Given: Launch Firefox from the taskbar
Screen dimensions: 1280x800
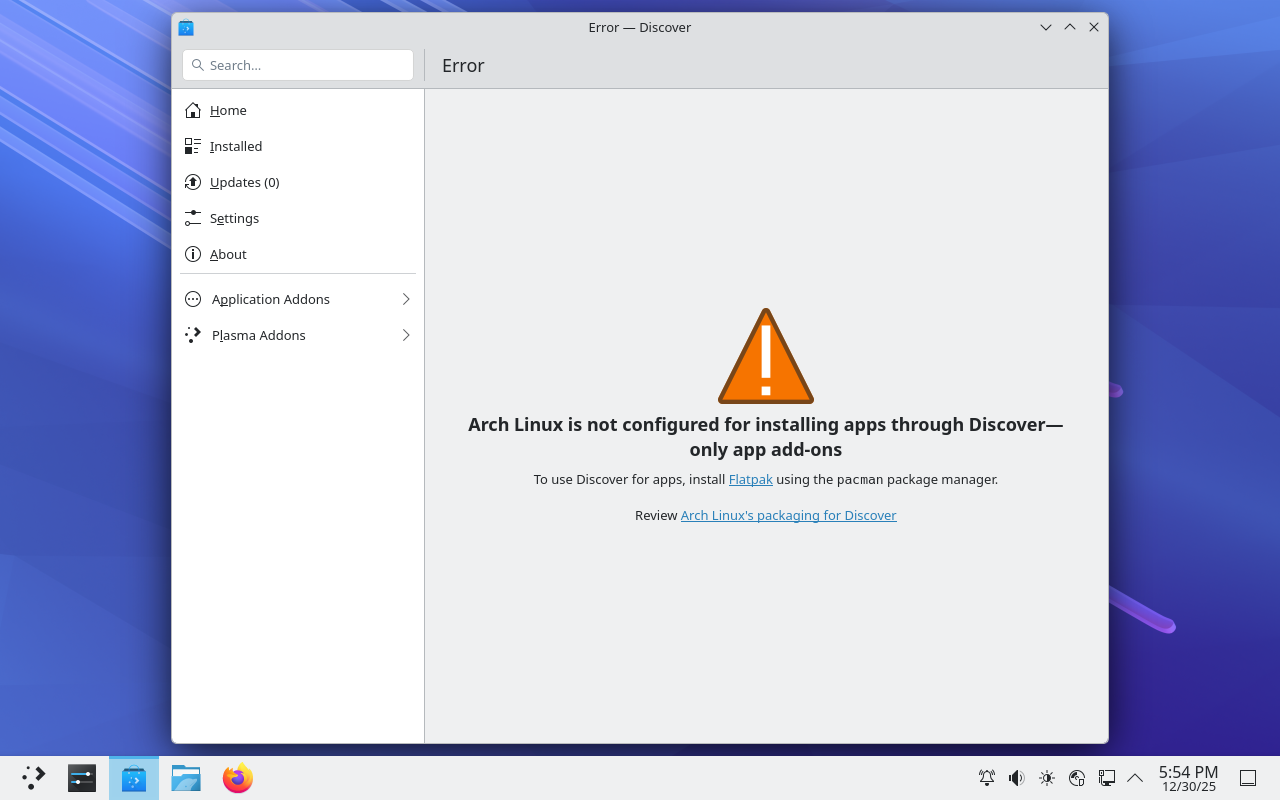Looking at the screenshot, I should coord(238,778).
